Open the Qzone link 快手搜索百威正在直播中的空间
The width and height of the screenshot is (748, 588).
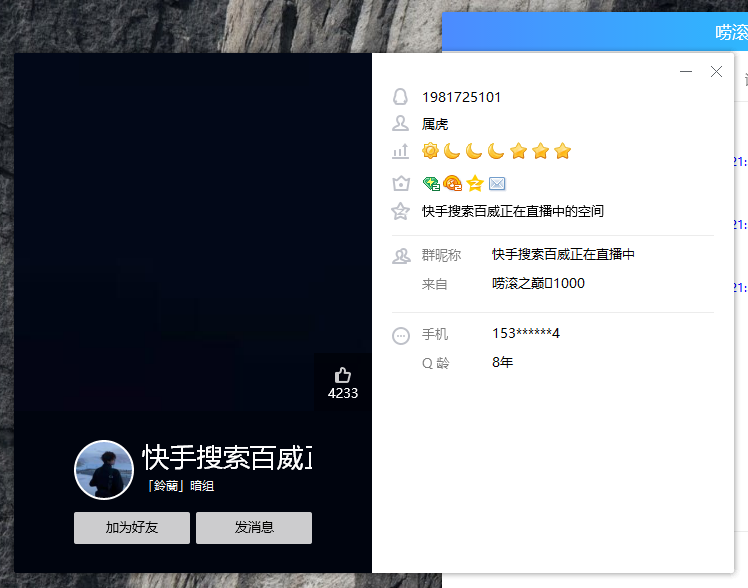[513, 211]
